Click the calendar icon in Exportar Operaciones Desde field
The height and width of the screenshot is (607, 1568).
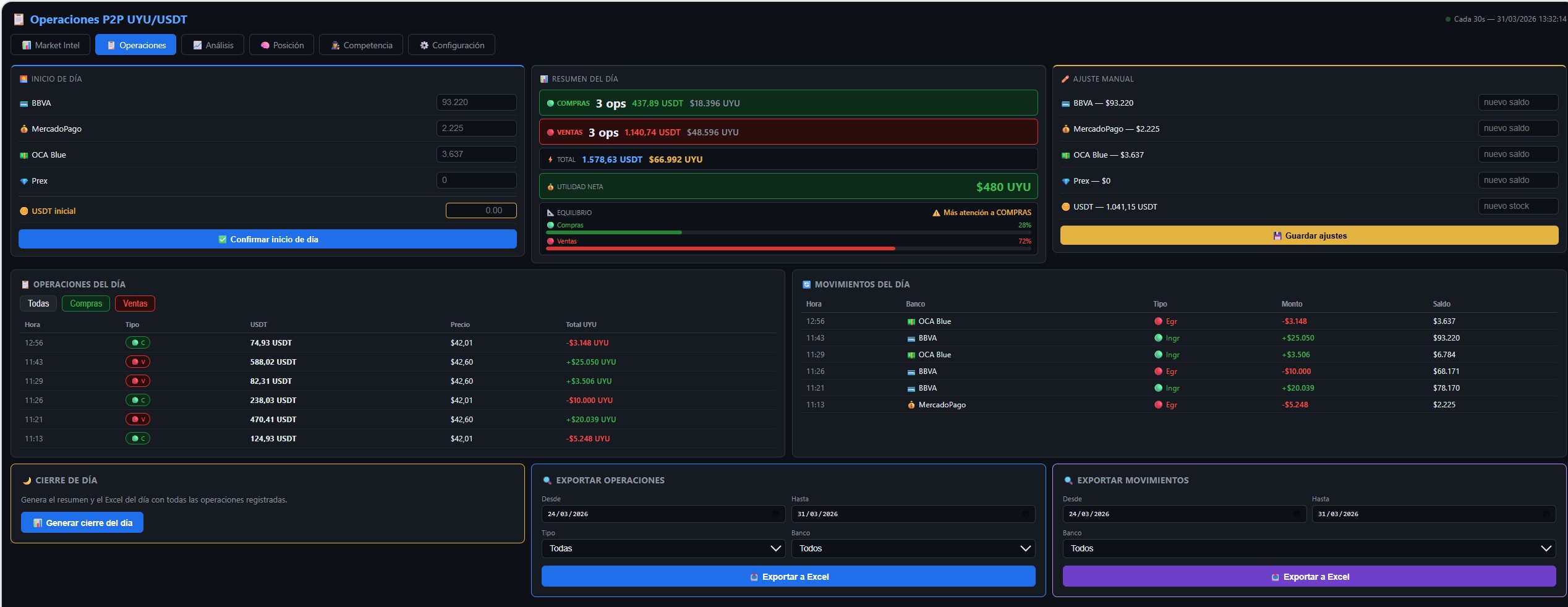775,514
